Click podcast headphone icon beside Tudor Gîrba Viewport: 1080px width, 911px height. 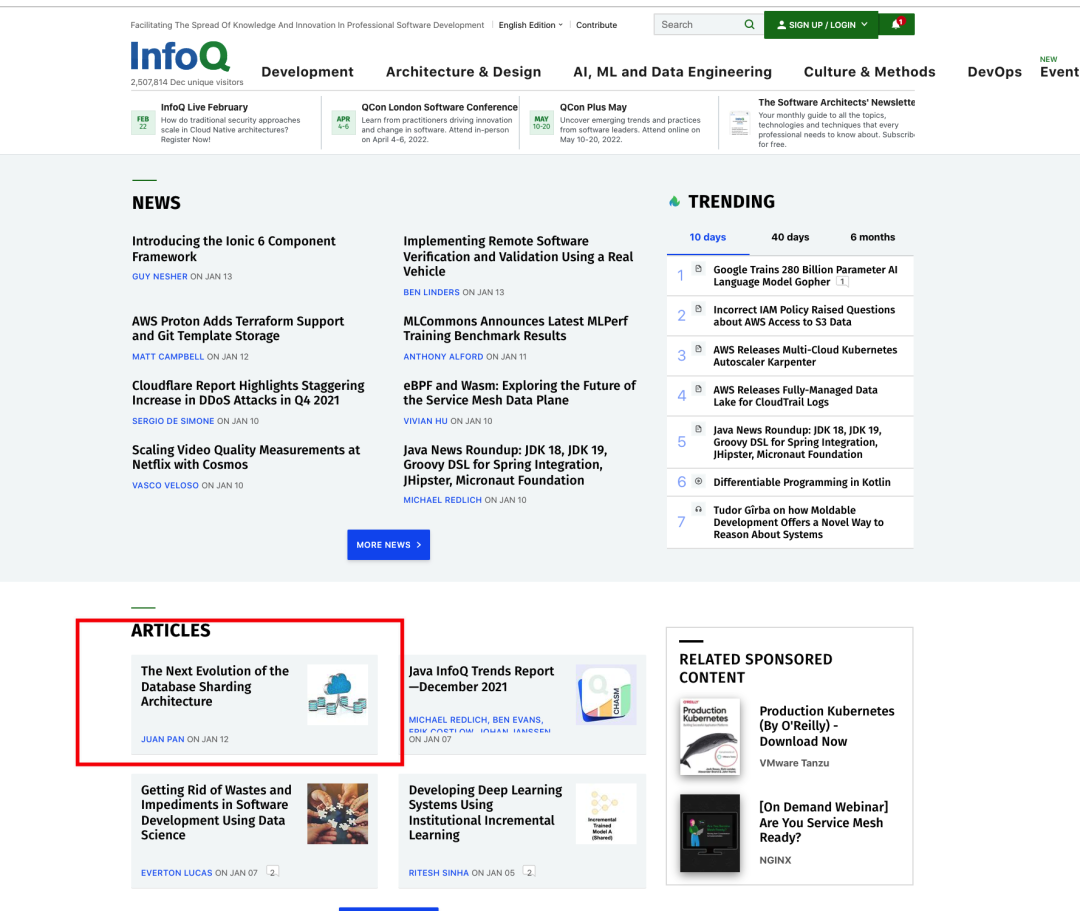698,510
